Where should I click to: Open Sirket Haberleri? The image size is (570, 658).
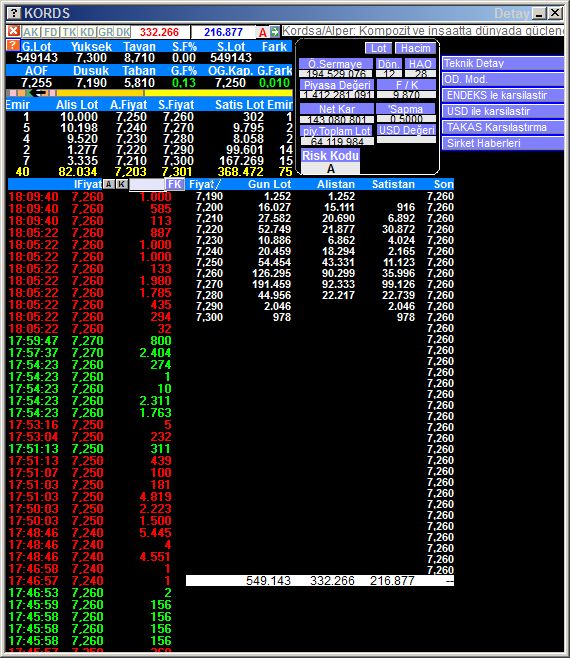point(503,143)
